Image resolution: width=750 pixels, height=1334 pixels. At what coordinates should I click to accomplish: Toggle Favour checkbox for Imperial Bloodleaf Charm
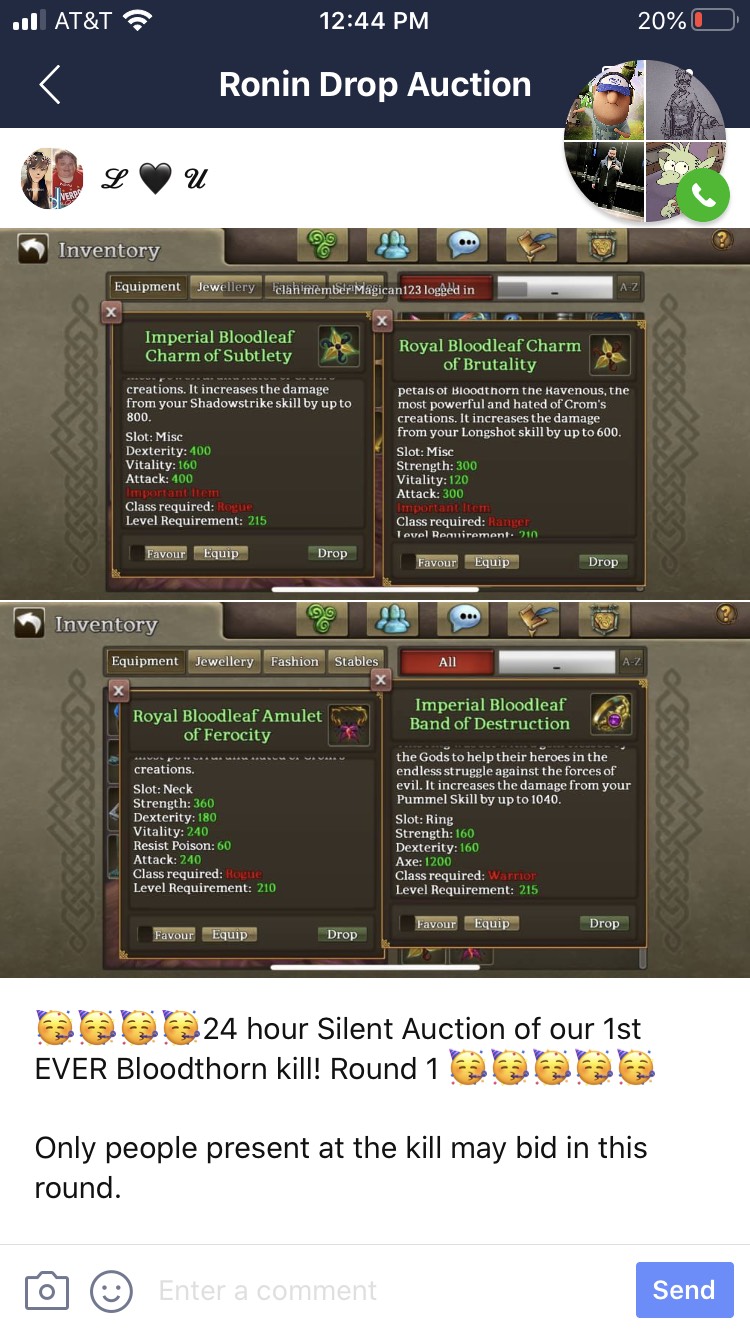coord(138,553)
